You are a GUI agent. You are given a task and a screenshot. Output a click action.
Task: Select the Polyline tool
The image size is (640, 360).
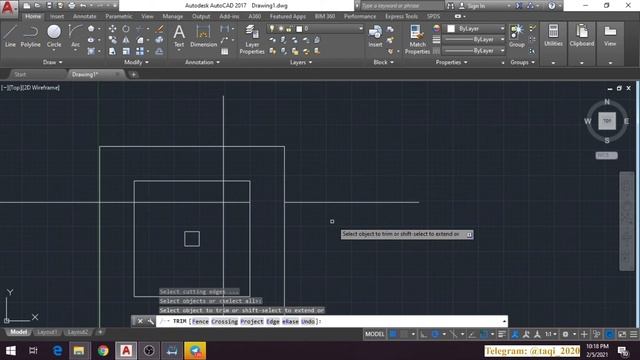(31, 36)
